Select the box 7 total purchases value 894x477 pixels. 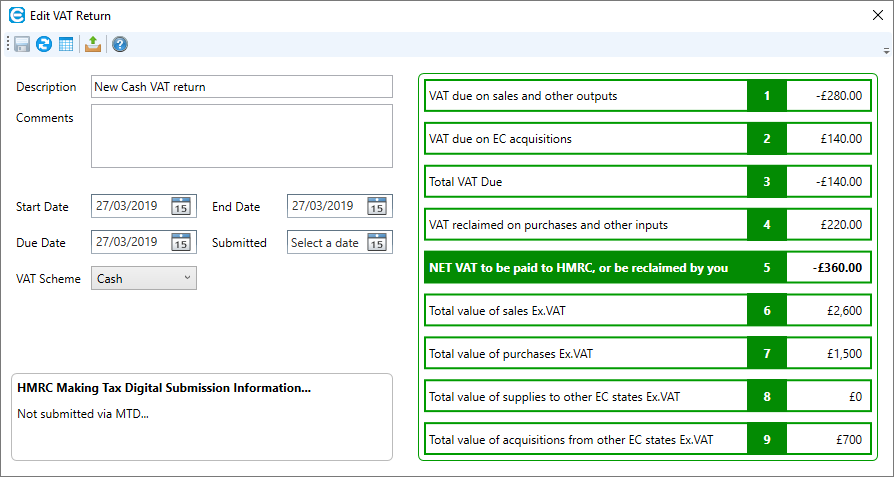pyautogui.click(x=827, y=353)
